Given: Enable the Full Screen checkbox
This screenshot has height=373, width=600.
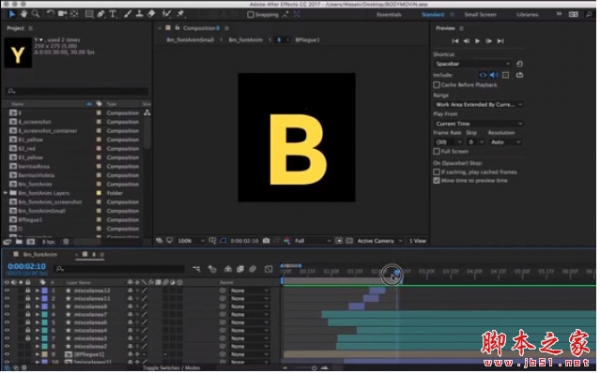Looking at the screenshot, I should 437,151.
